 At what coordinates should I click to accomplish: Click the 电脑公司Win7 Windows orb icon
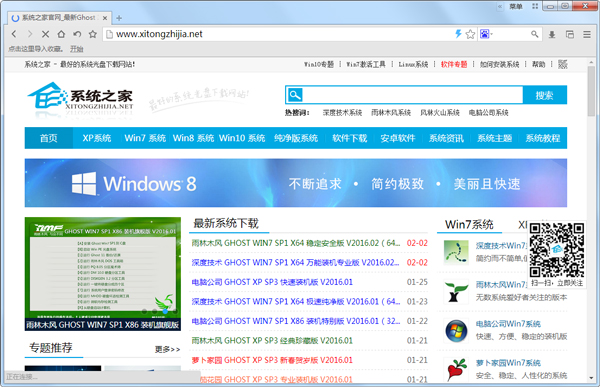coord(456,330)
